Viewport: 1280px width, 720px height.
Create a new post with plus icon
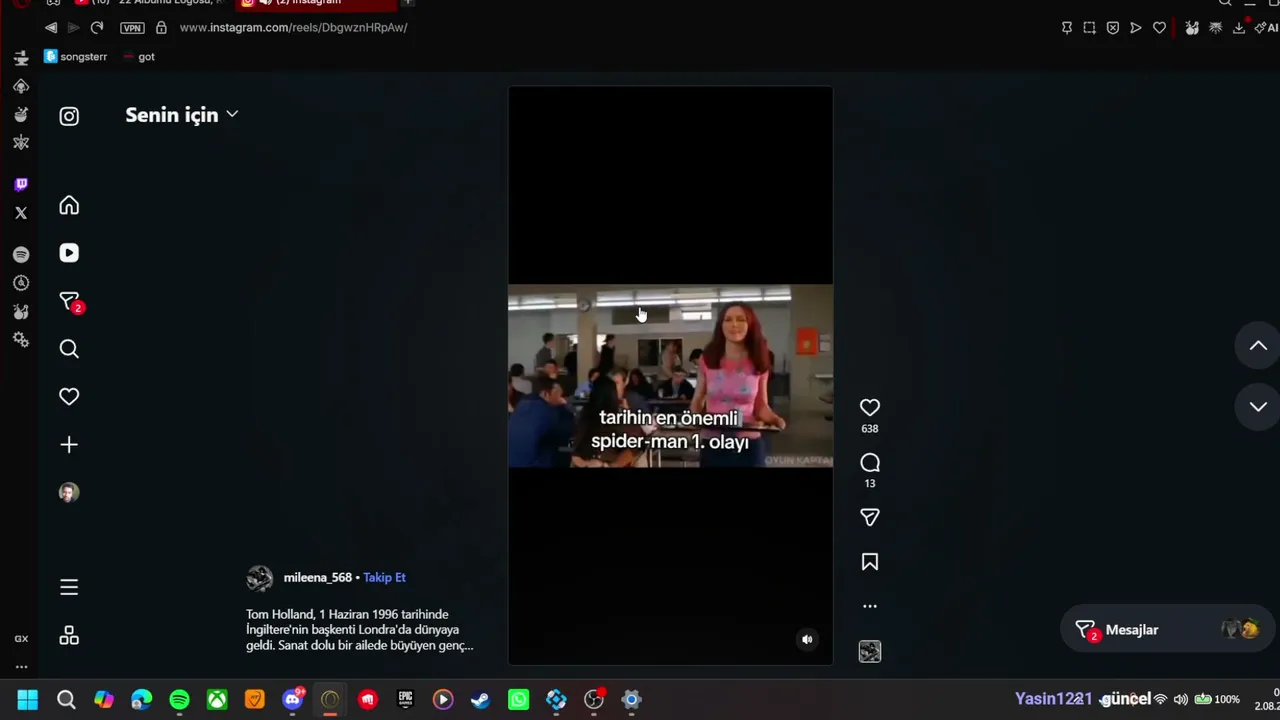click(69, 445)
